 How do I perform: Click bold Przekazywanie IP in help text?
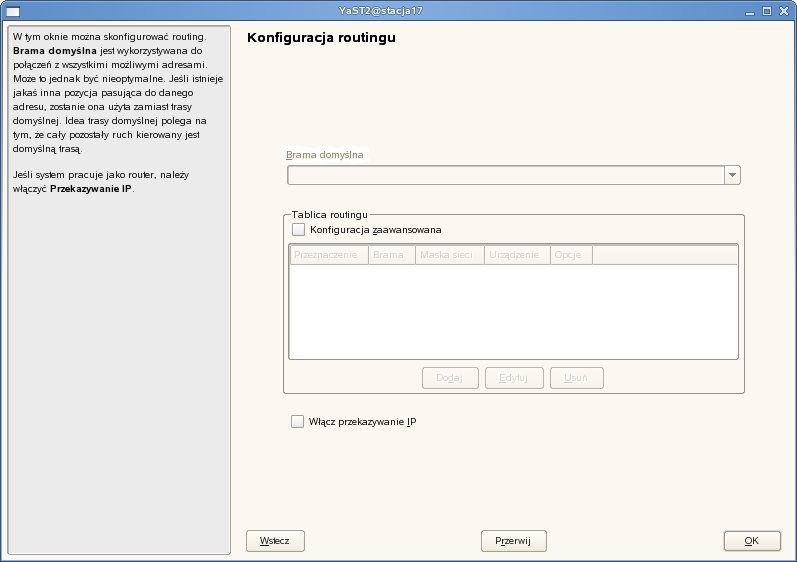pos(90,189)
